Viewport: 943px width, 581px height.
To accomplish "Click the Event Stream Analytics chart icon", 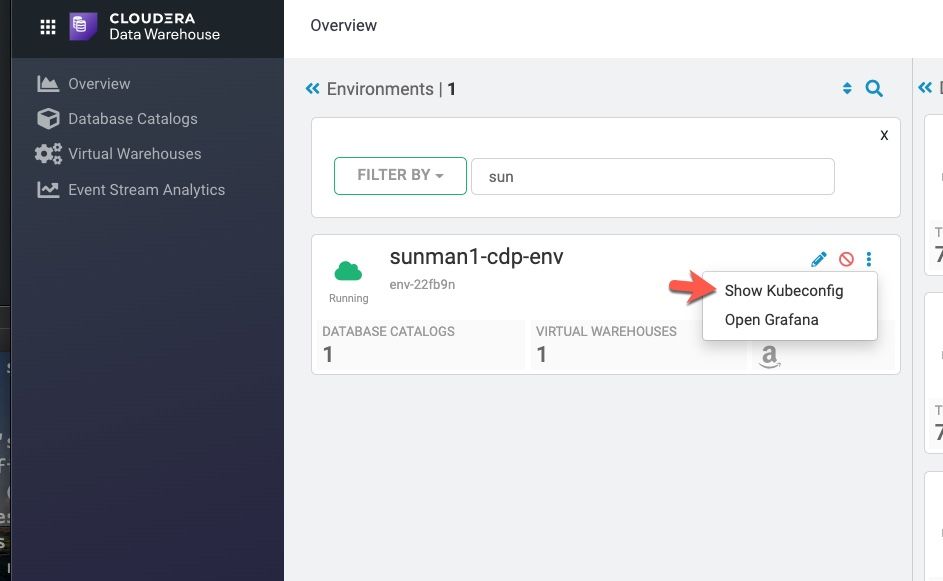I will click(x=48, y=189).
